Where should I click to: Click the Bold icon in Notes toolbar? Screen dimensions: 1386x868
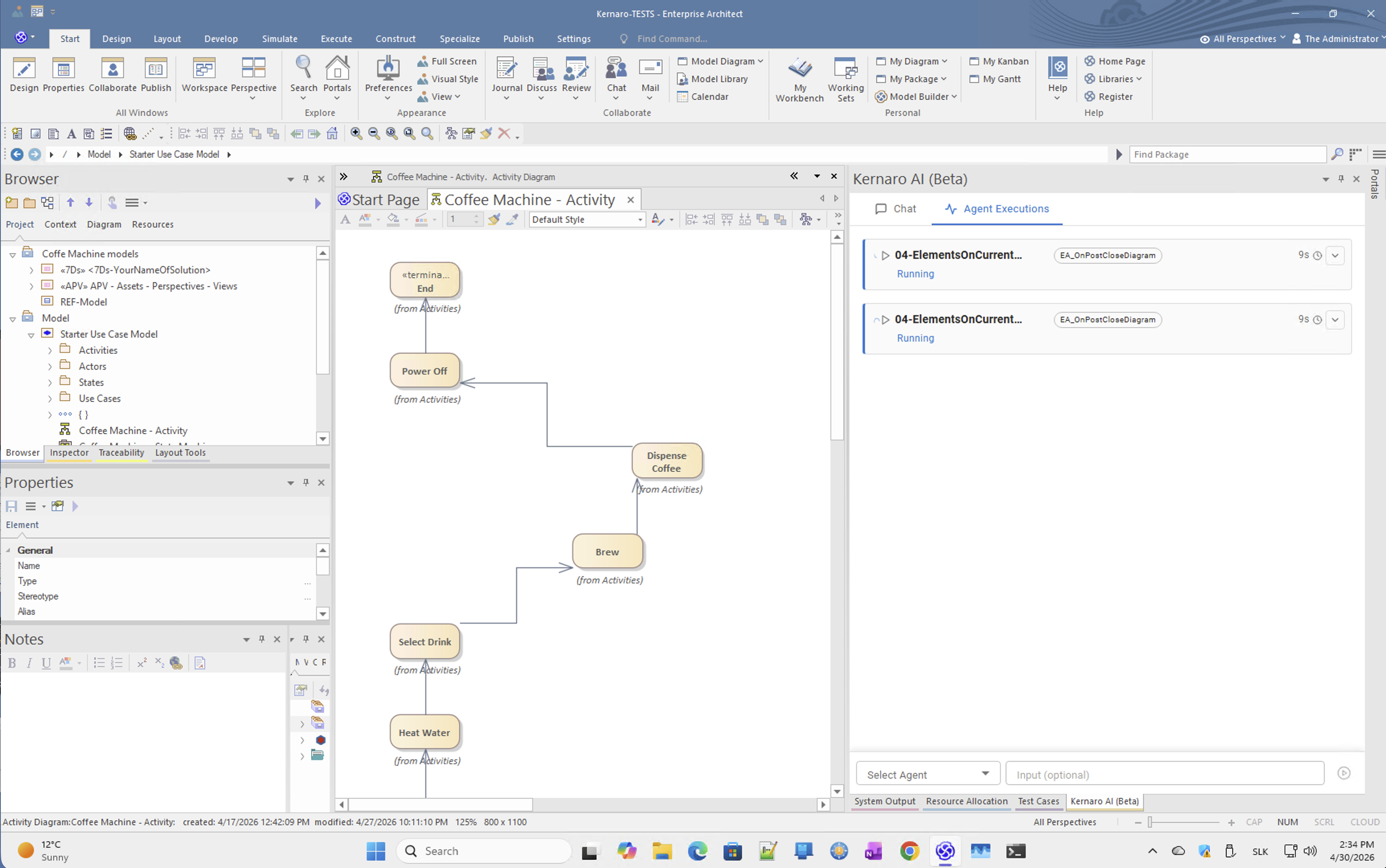click(12, 663)
